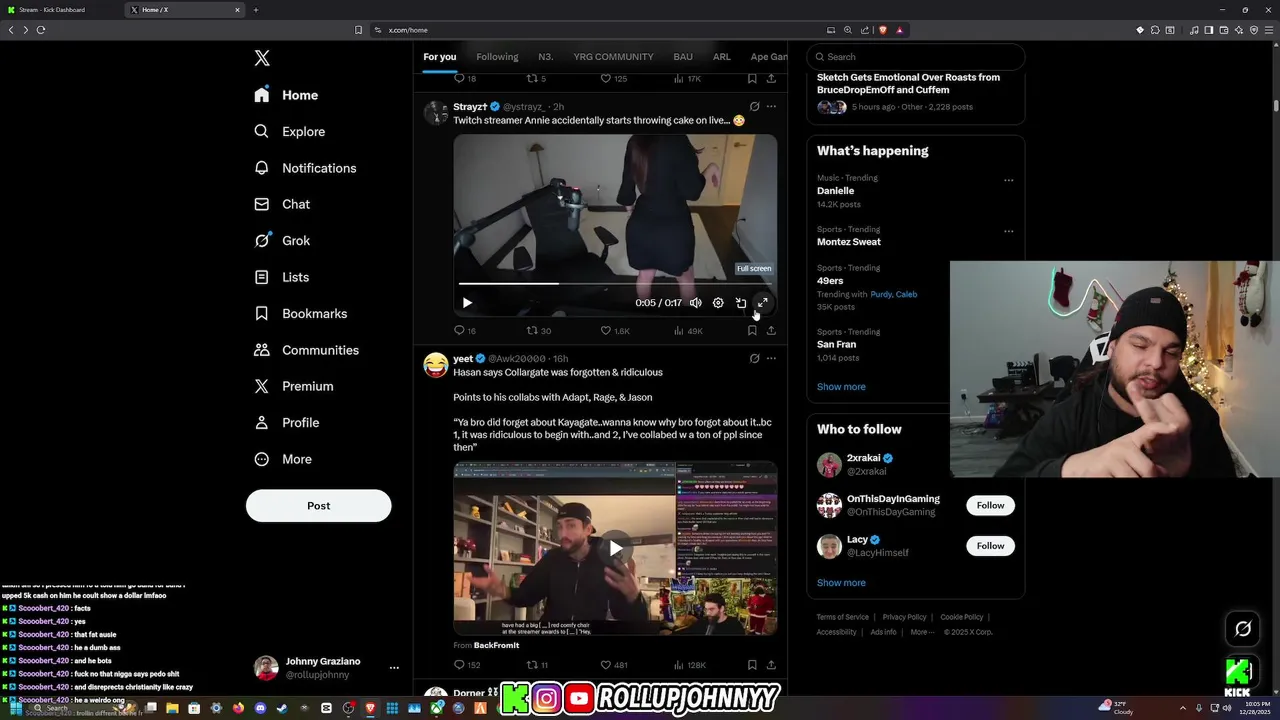Show more under What's happening
The width and height of the screenshot is (1280, 720).
click(841, 387)
